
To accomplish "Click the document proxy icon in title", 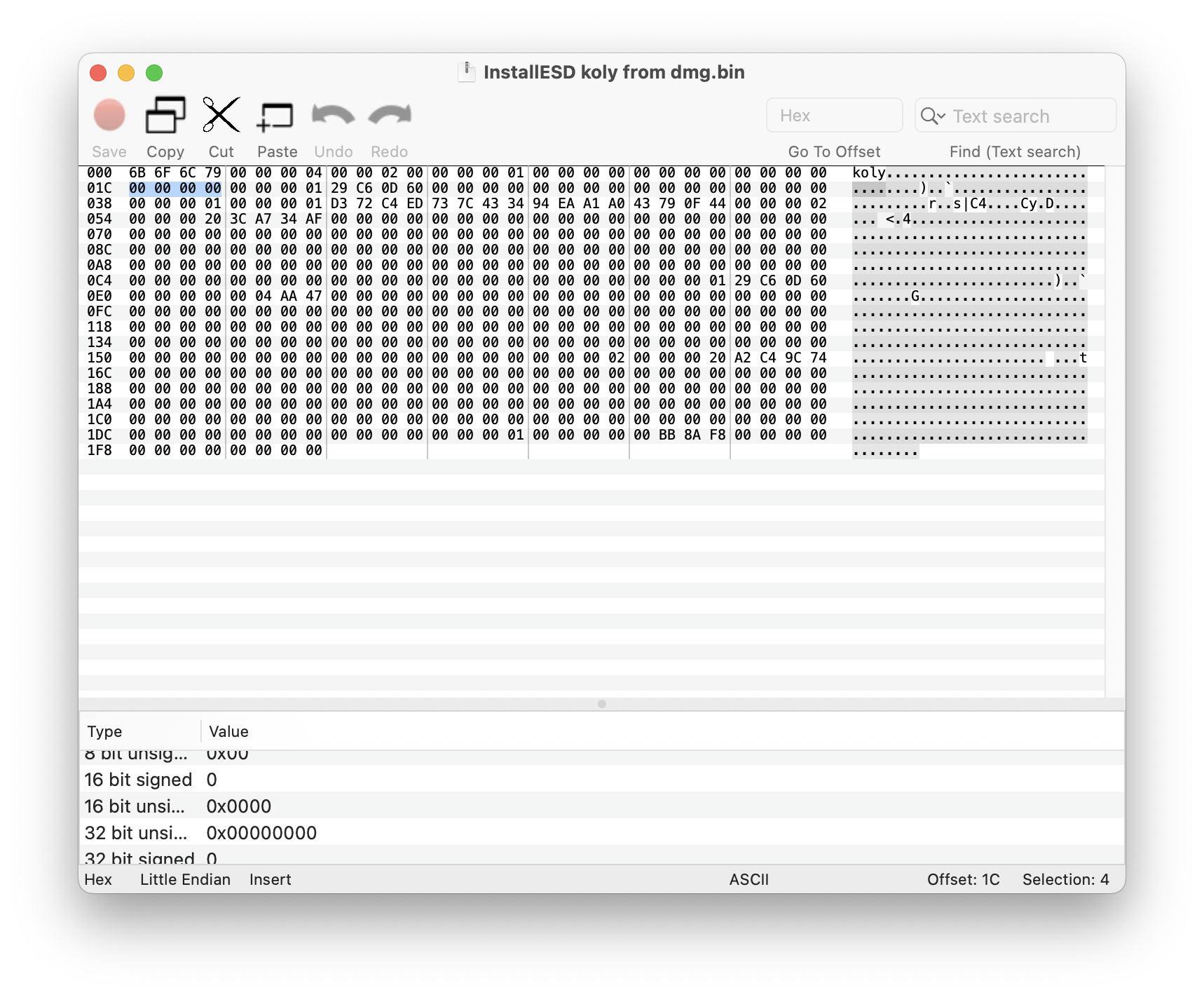I will coord(467,72).
